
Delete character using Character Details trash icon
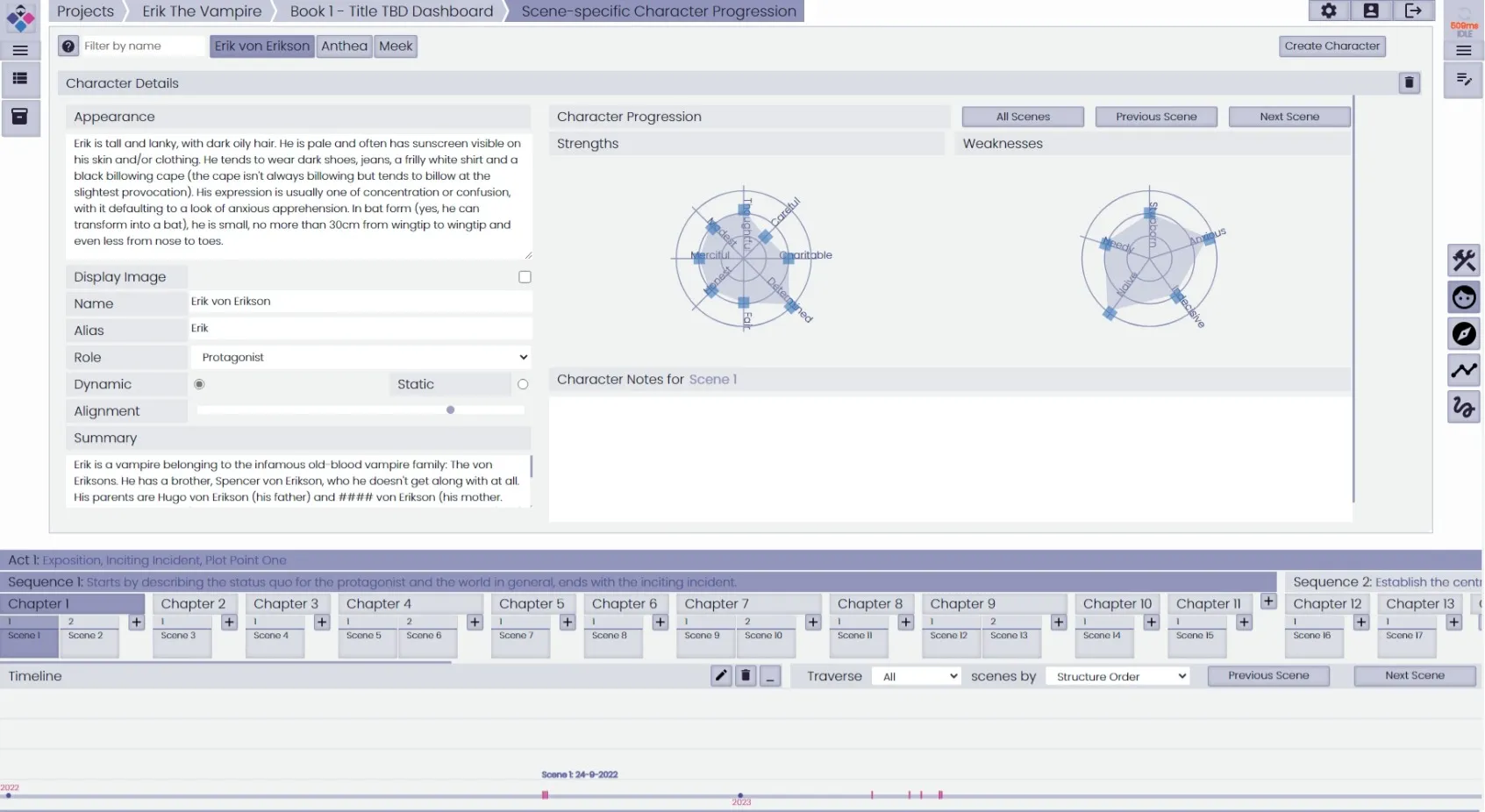click(1409, 82)
